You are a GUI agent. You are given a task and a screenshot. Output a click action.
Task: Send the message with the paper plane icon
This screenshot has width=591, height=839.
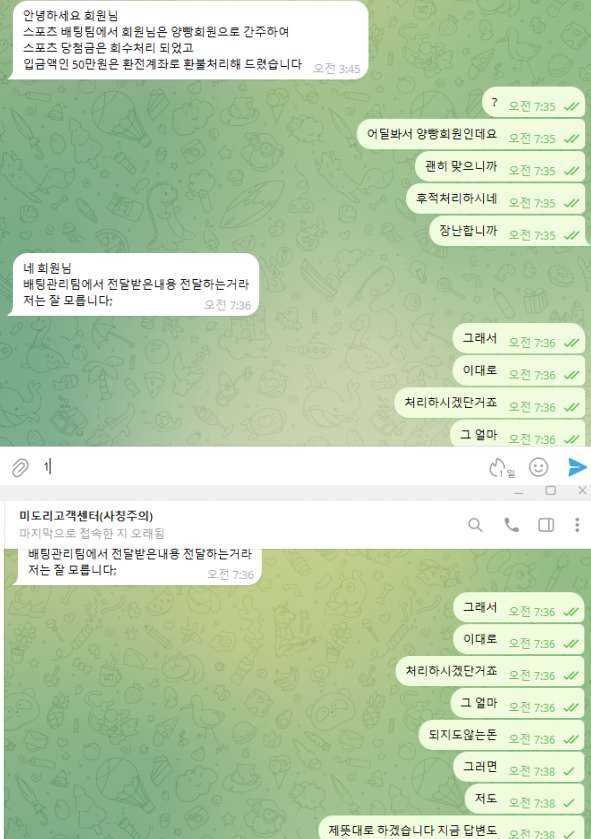[x=577, y=467]
